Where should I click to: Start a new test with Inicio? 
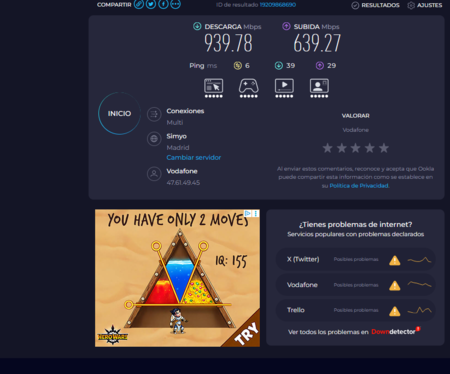click(119, 113)
